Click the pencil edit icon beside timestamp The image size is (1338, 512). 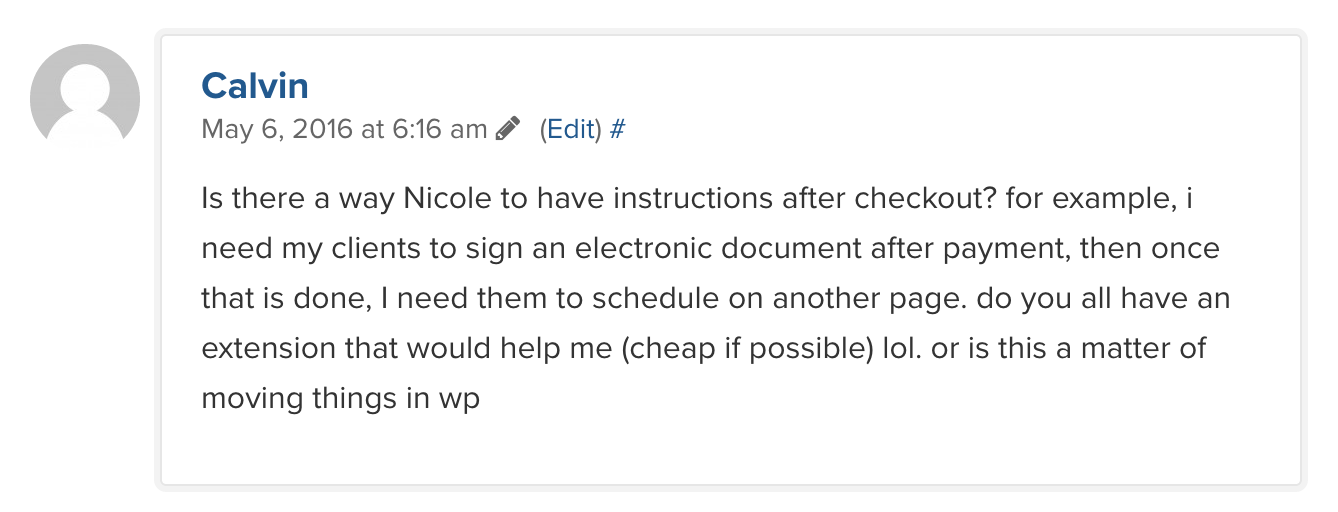point(508,129)
